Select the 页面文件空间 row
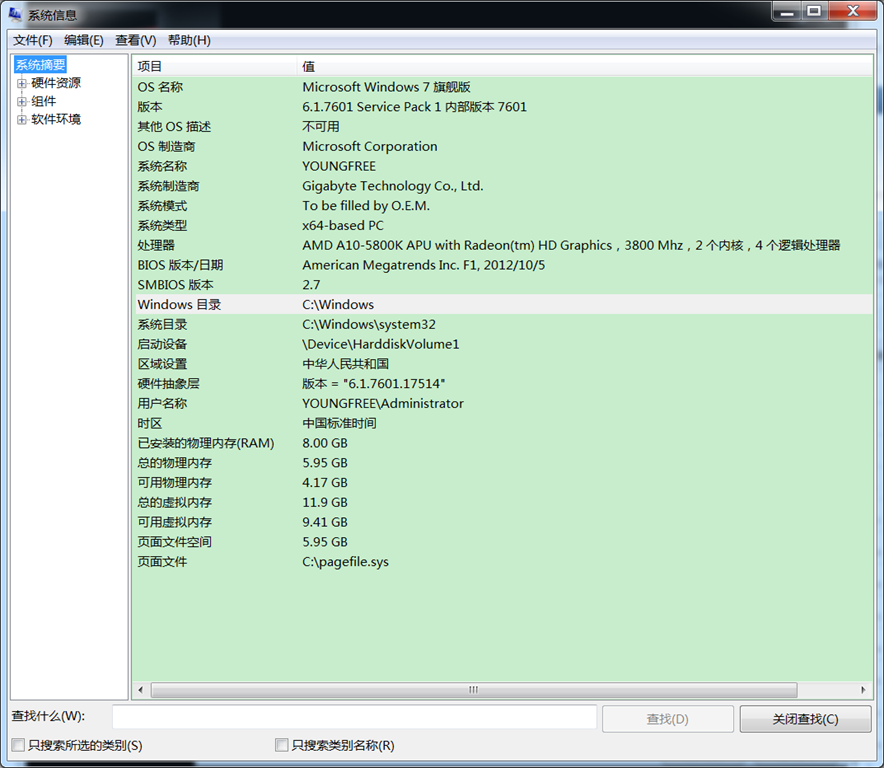Screen dimensions: 884x768 tap(503, 542)
